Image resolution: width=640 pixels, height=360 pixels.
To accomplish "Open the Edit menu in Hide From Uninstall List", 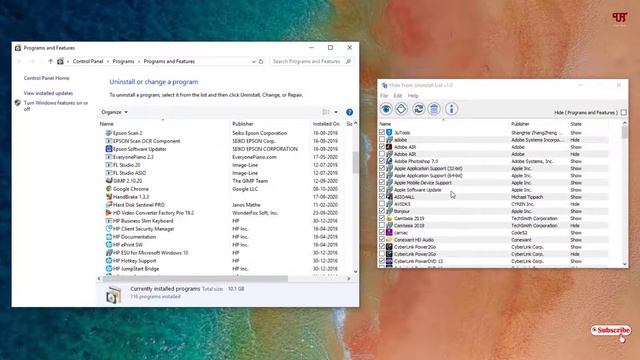I will coord(398,96).
